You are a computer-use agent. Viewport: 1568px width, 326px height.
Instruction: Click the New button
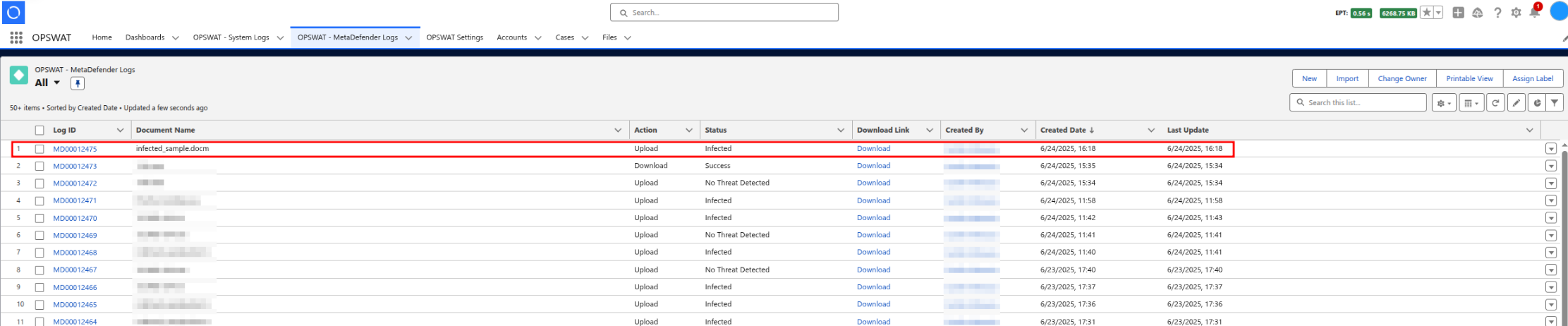1309,79
